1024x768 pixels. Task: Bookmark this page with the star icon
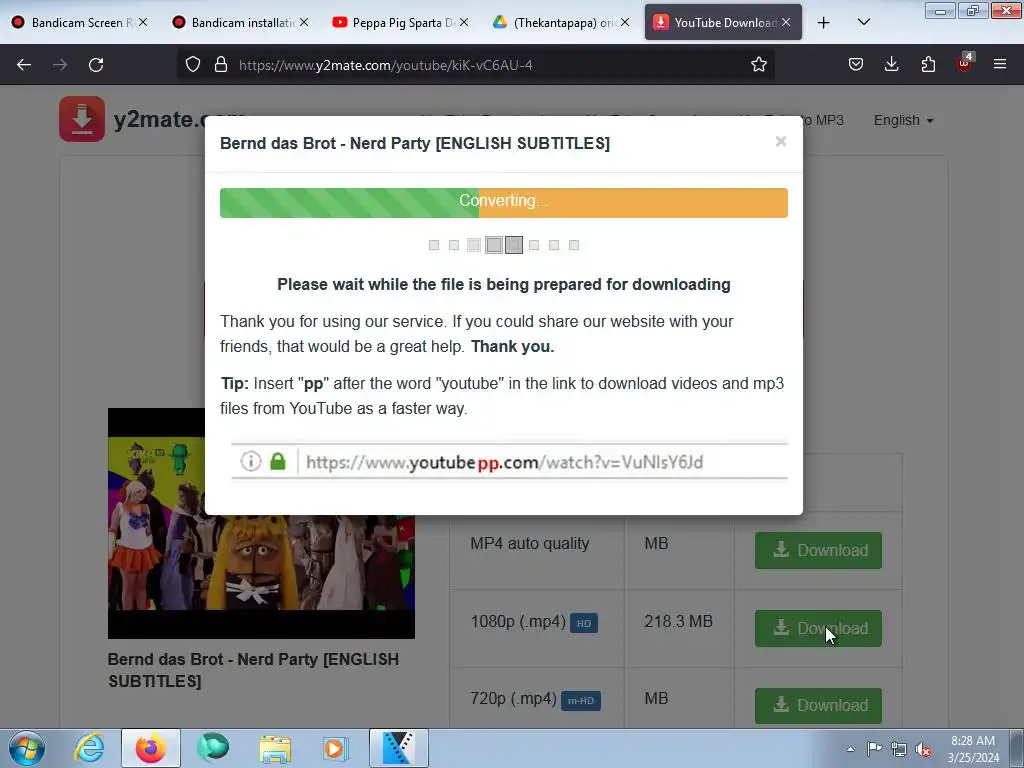(758, 65)
